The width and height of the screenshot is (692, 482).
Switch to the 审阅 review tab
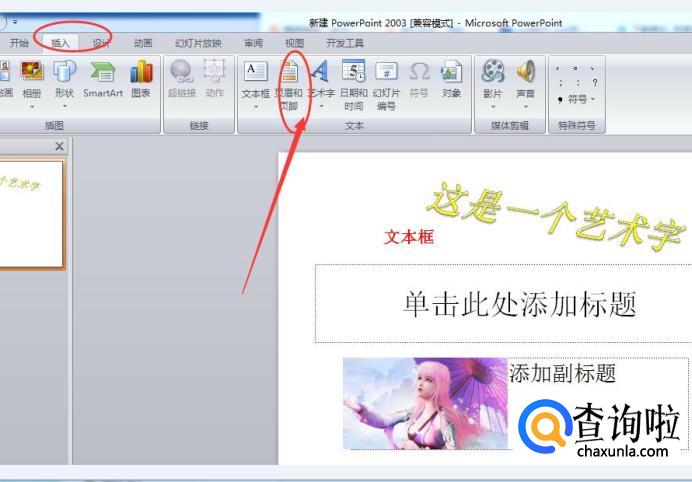[x=253, y=43]
